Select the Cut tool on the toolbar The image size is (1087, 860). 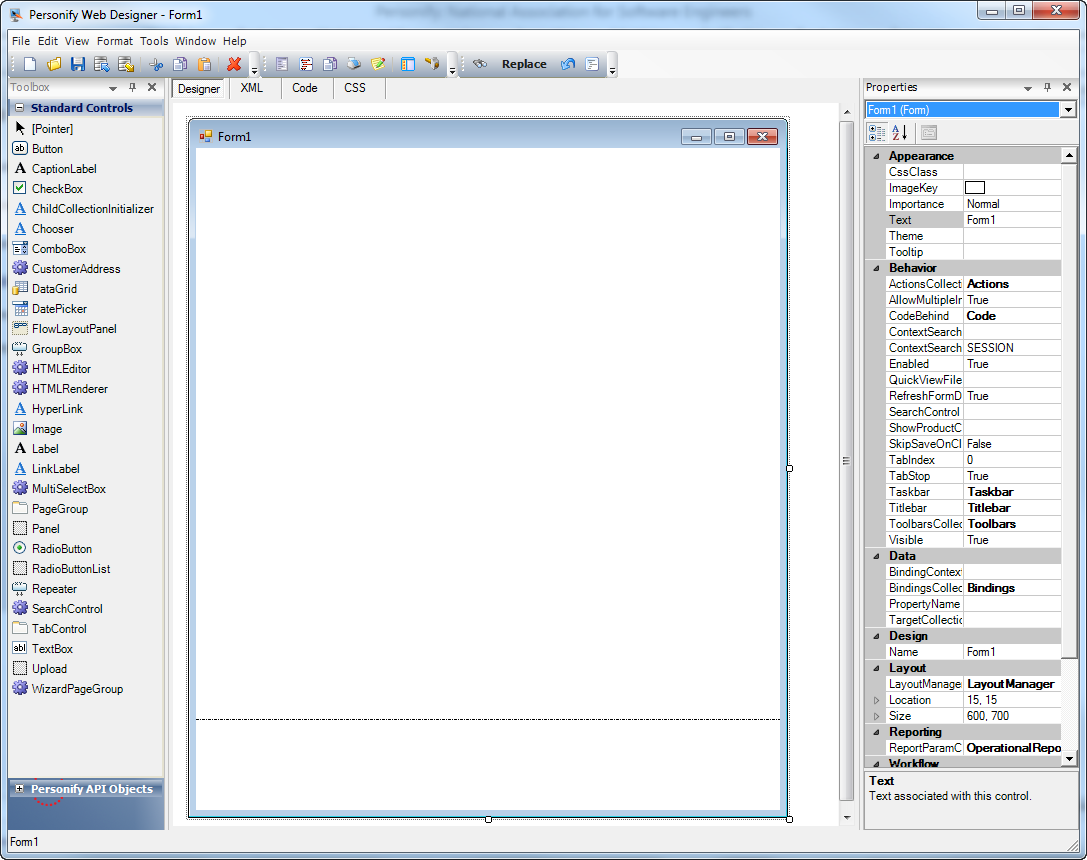point(154,63)
